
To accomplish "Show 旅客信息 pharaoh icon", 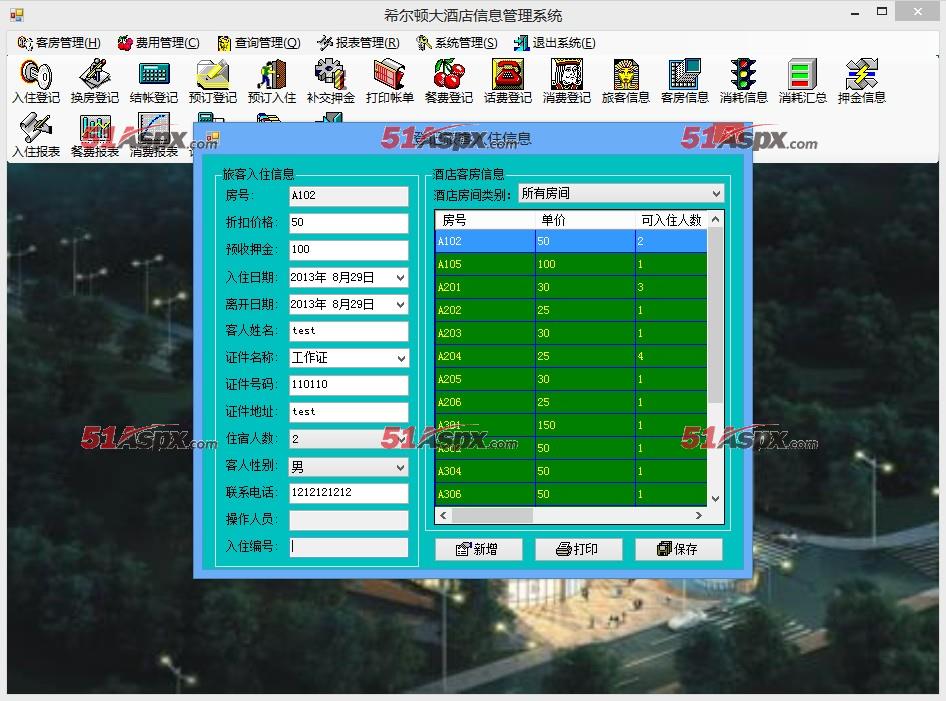I will pos(626,81).
